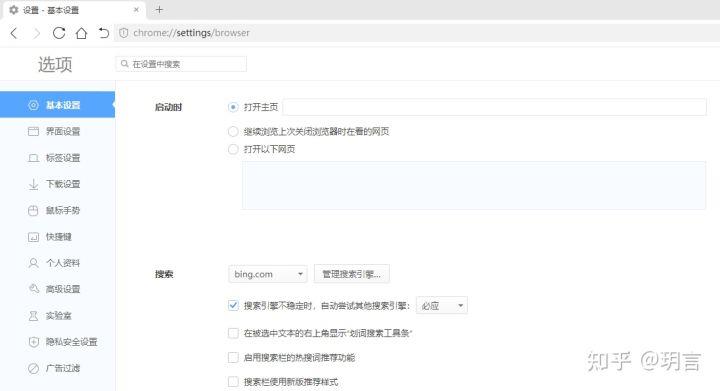
Task: Enable 启用搜索栏的热搜词推荐功能 checkbox
Action: 233,357
